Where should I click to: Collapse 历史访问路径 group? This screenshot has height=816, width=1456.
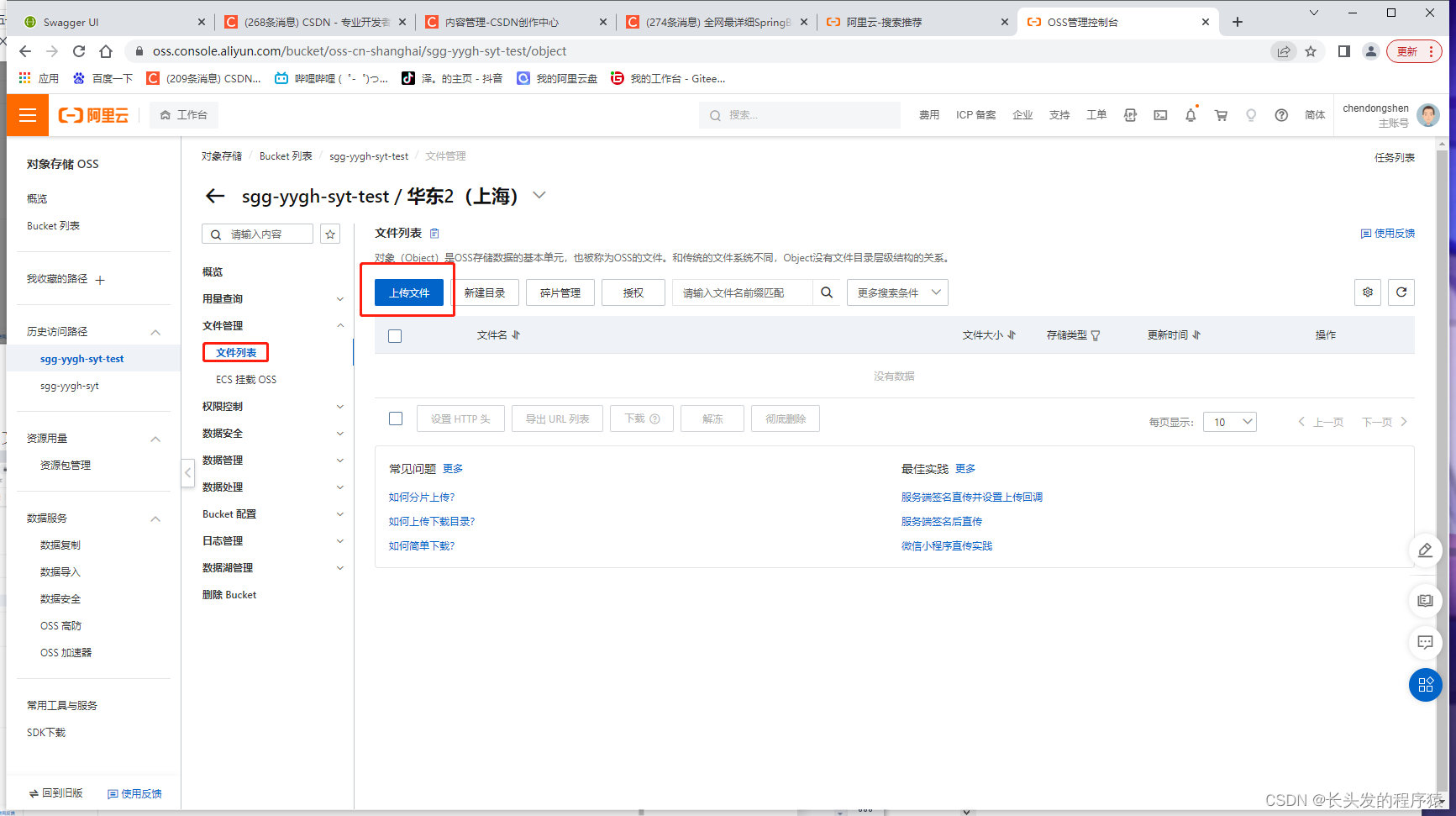[x=155, y=332]
